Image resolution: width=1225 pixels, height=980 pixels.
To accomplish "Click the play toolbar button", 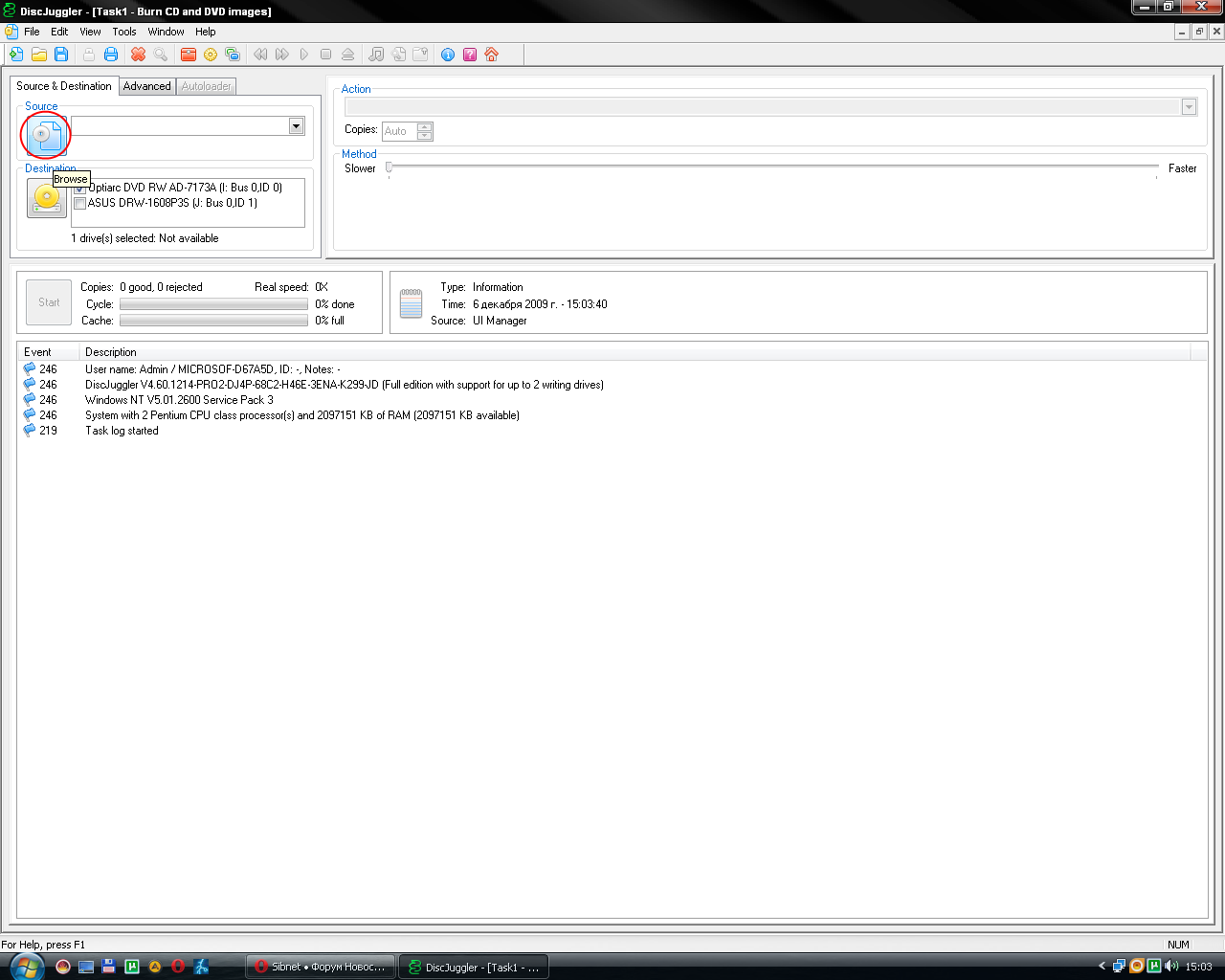I will pyautogui.click(x=304, y=55).
